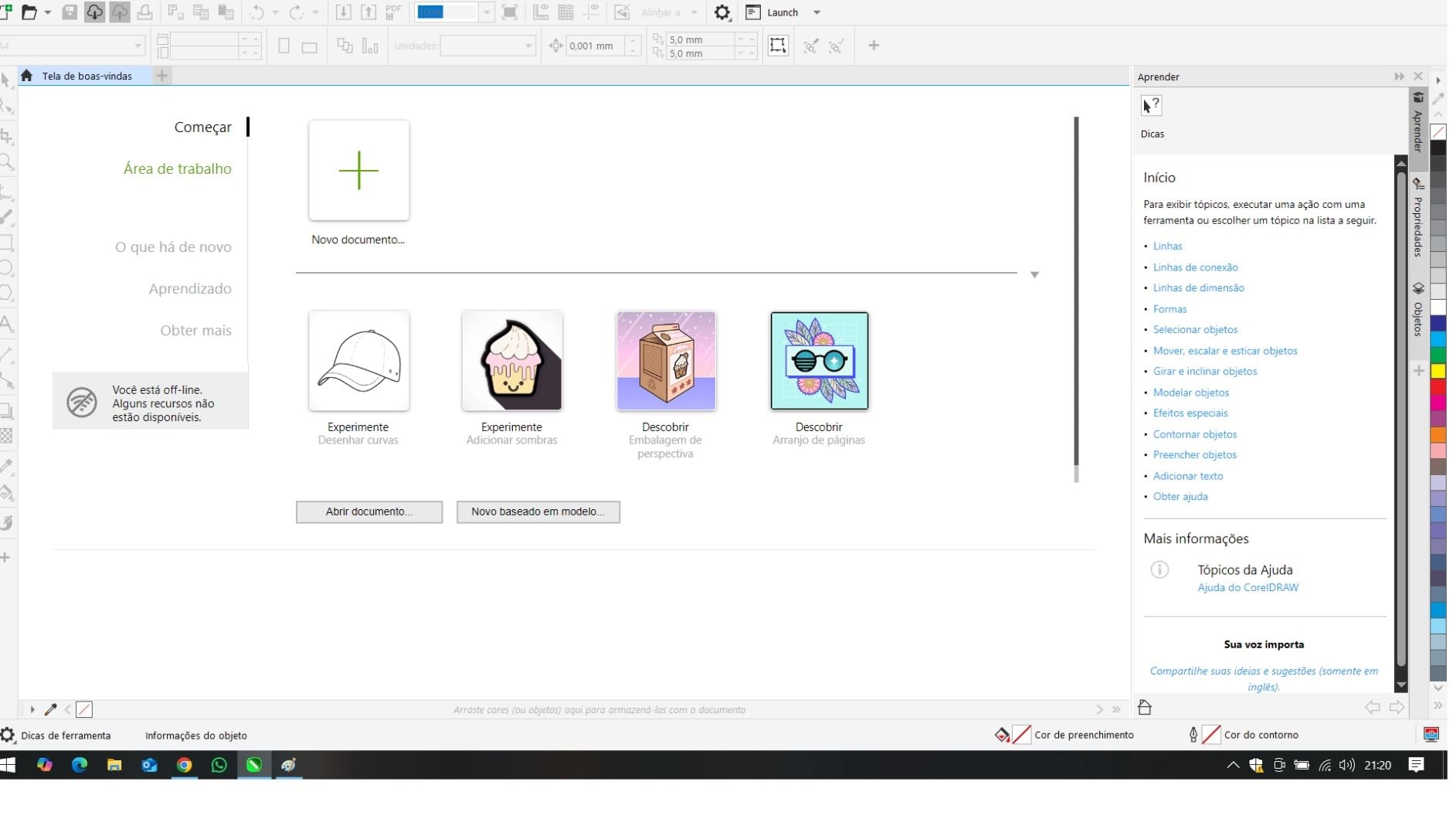Screen dimensions: 1456x819
Task: Switch to Área de trabalho section
Action: click(x=177, y=168)
